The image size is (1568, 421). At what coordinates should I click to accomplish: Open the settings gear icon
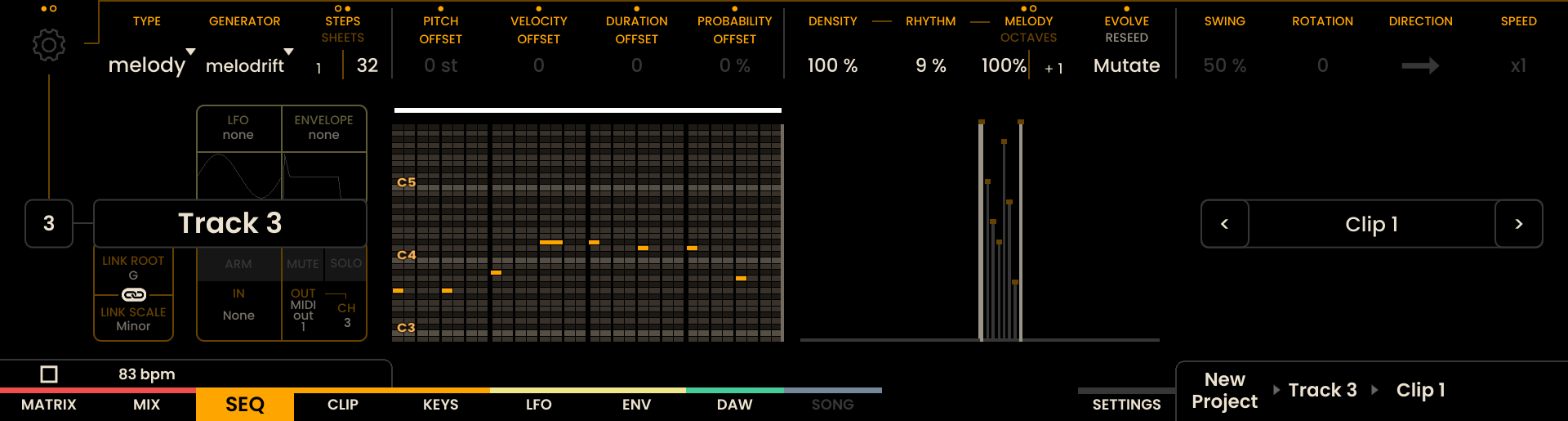[x=49, y=45]
